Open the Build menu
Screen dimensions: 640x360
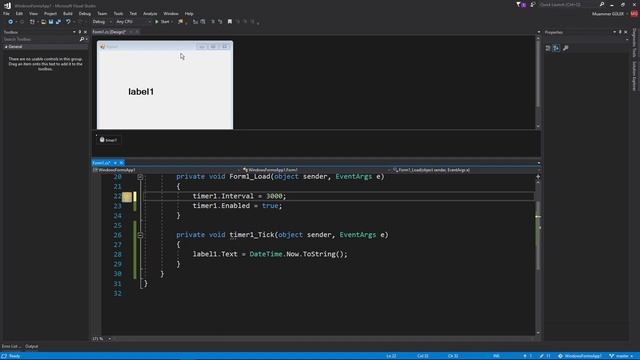click(68, 13)
